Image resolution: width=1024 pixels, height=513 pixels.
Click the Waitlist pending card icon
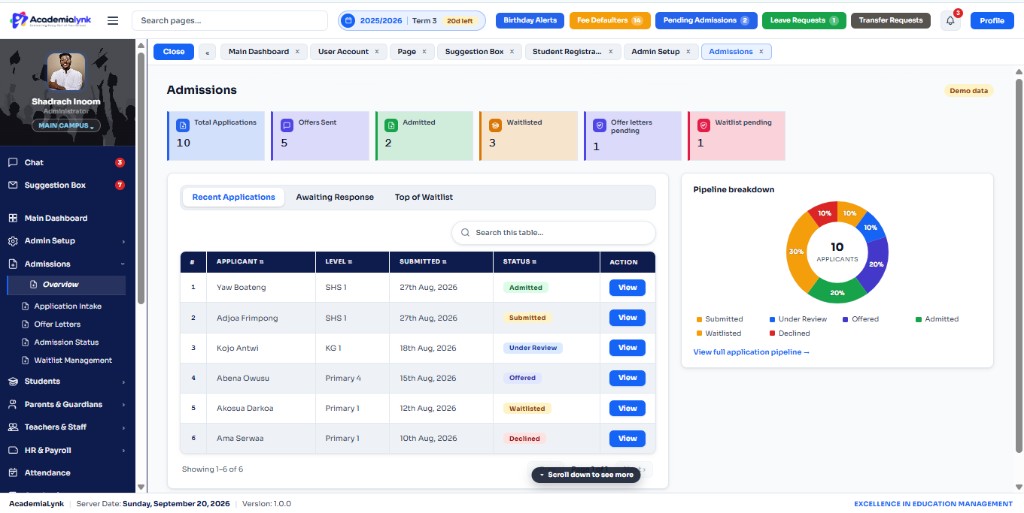pyautogui.click(x=703, y=125)
